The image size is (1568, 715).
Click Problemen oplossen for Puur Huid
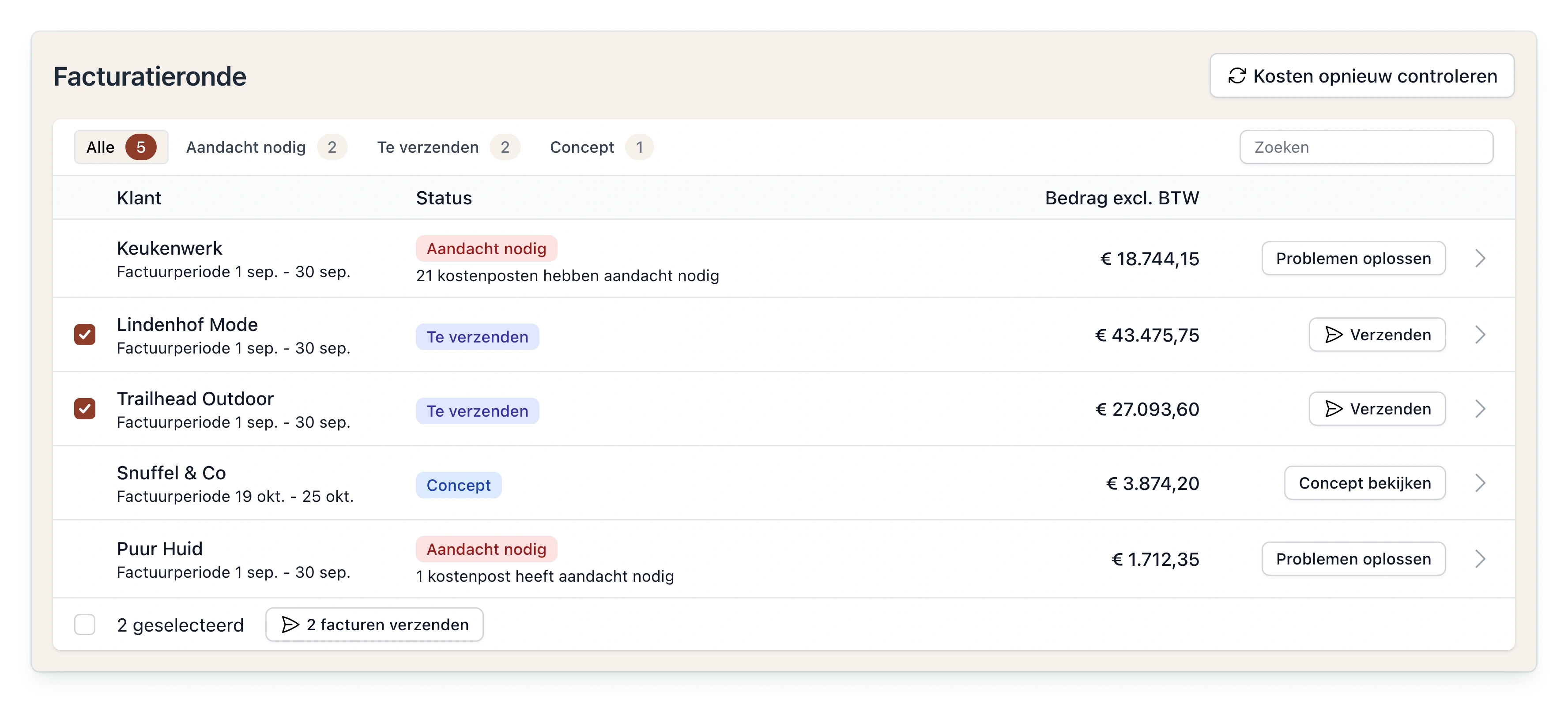point(1353,559)
